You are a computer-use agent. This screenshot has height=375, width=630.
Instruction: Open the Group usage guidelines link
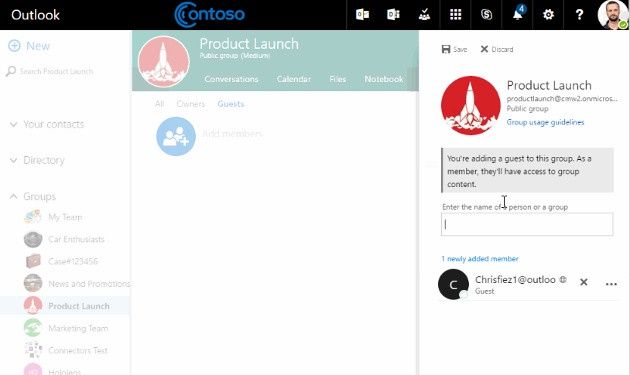click(545, 122)
